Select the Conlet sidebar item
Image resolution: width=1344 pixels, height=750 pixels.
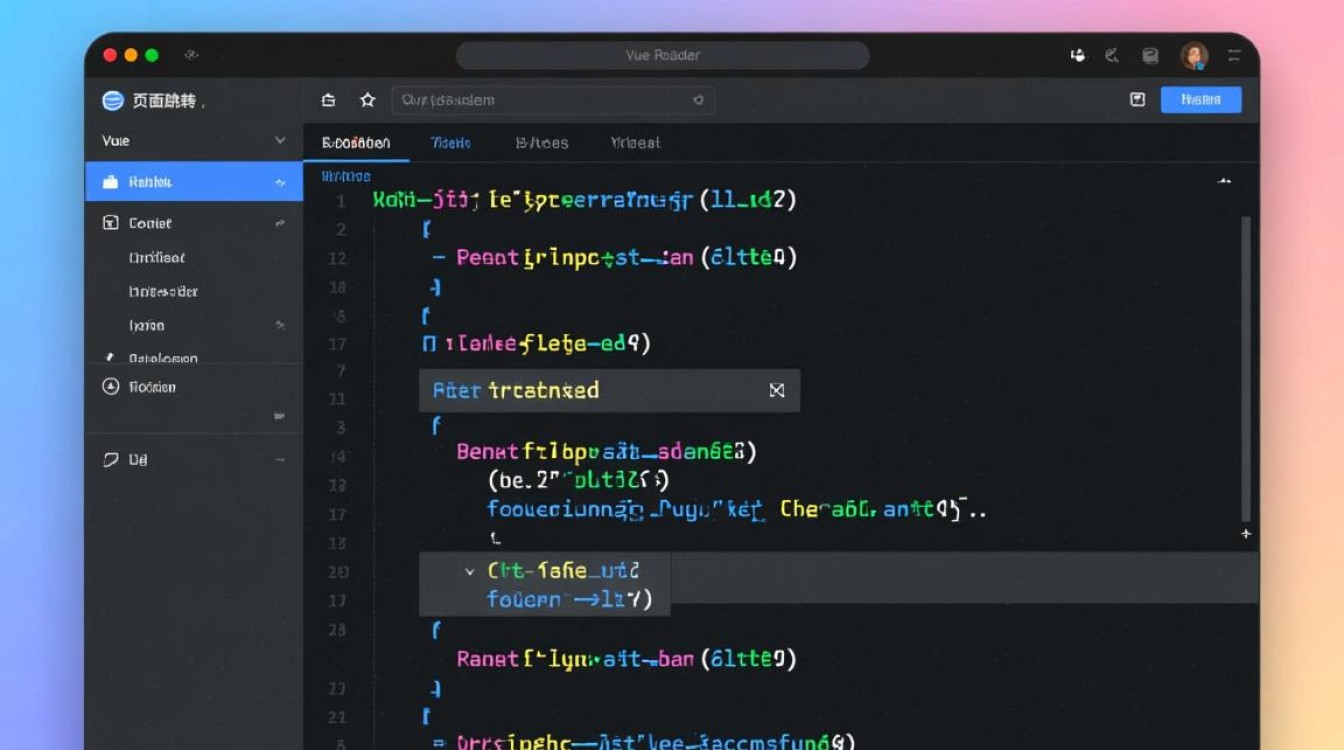[194, 223]
